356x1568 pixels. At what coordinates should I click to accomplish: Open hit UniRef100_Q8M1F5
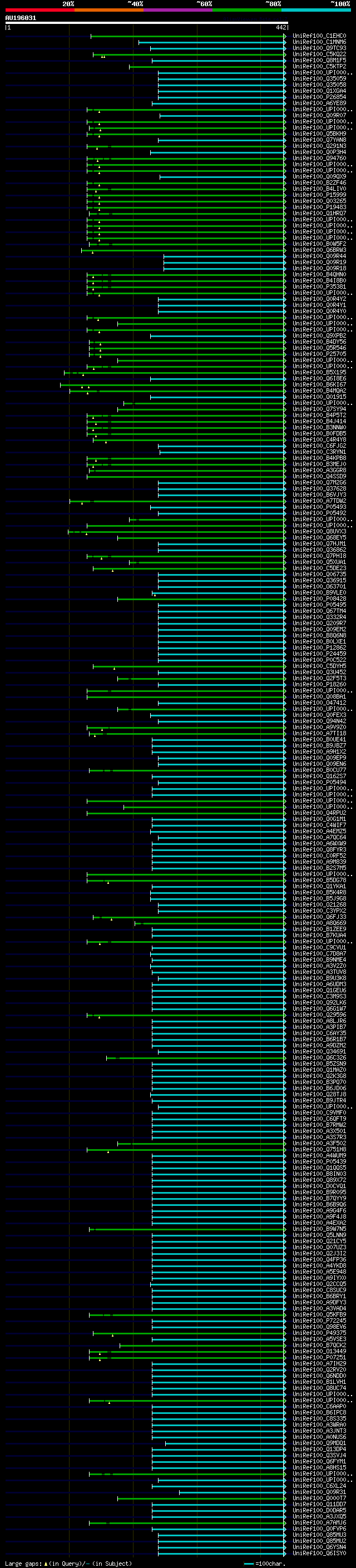click(x=319, y=60)
